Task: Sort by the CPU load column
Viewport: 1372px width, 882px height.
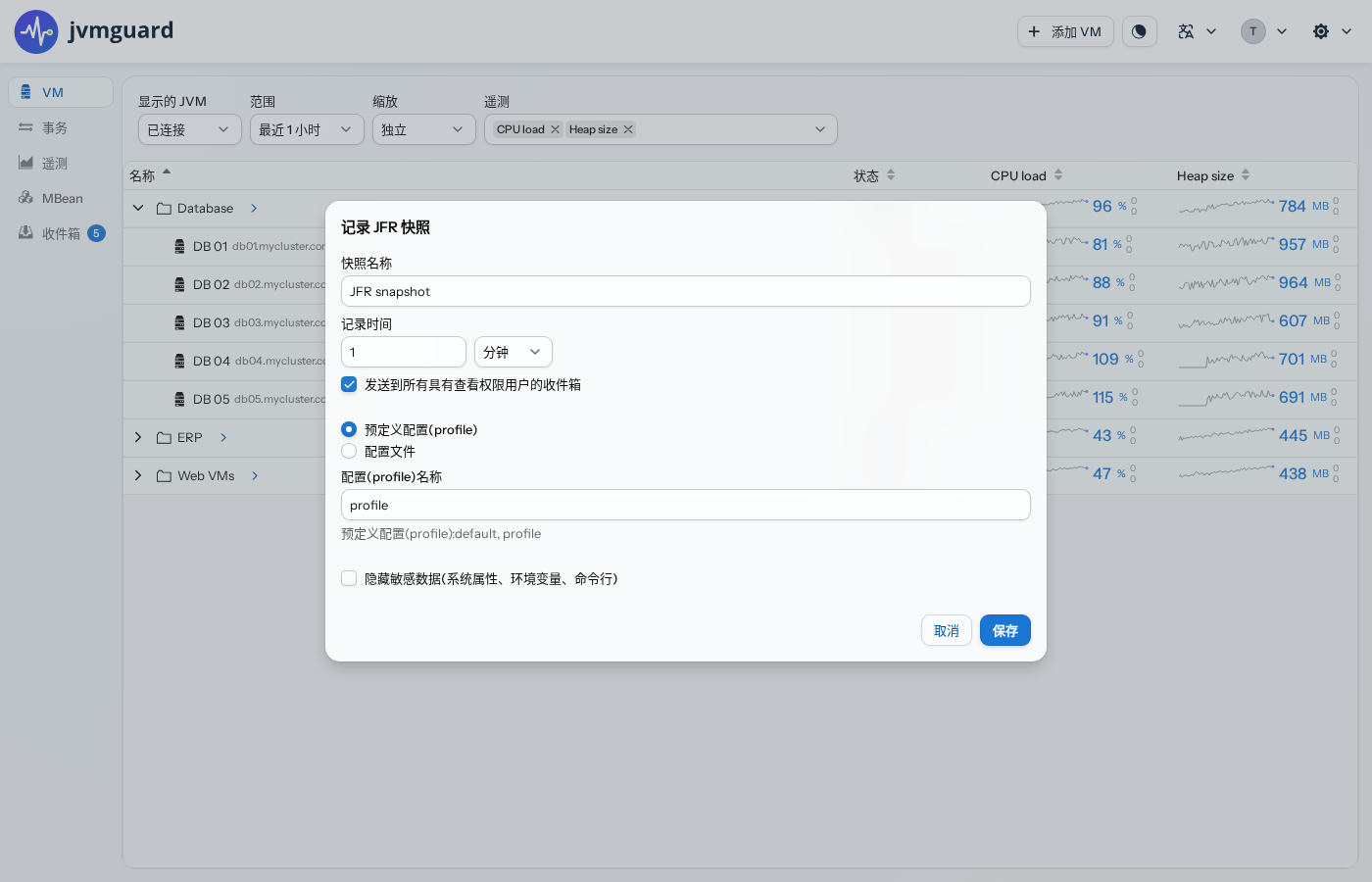Action: coord(1058,175)
